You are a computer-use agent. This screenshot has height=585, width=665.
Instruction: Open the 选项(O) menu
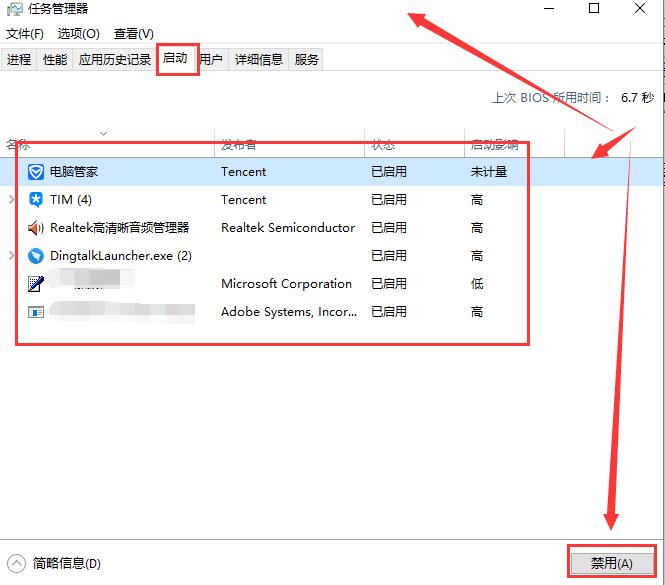[78, 34]
